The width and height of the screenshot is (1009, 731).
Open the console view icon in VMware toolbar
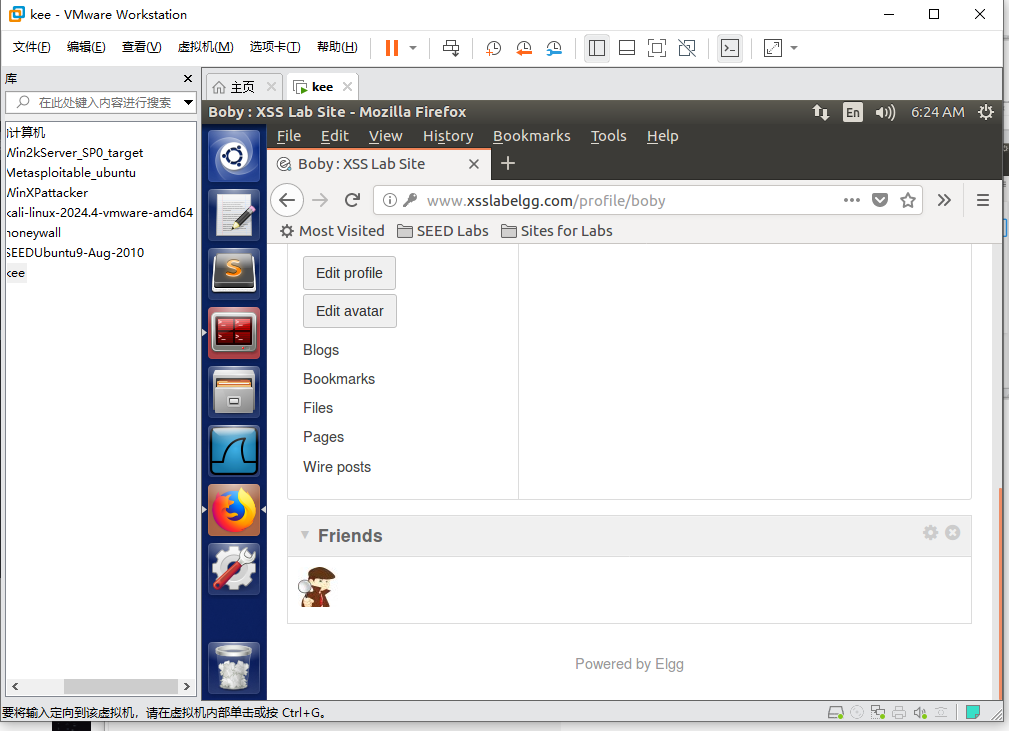click(x=730, y=48)
